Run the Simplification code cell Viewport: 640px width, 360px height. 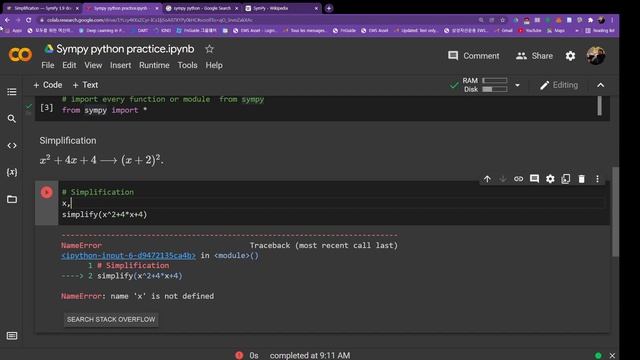point(47,192)
